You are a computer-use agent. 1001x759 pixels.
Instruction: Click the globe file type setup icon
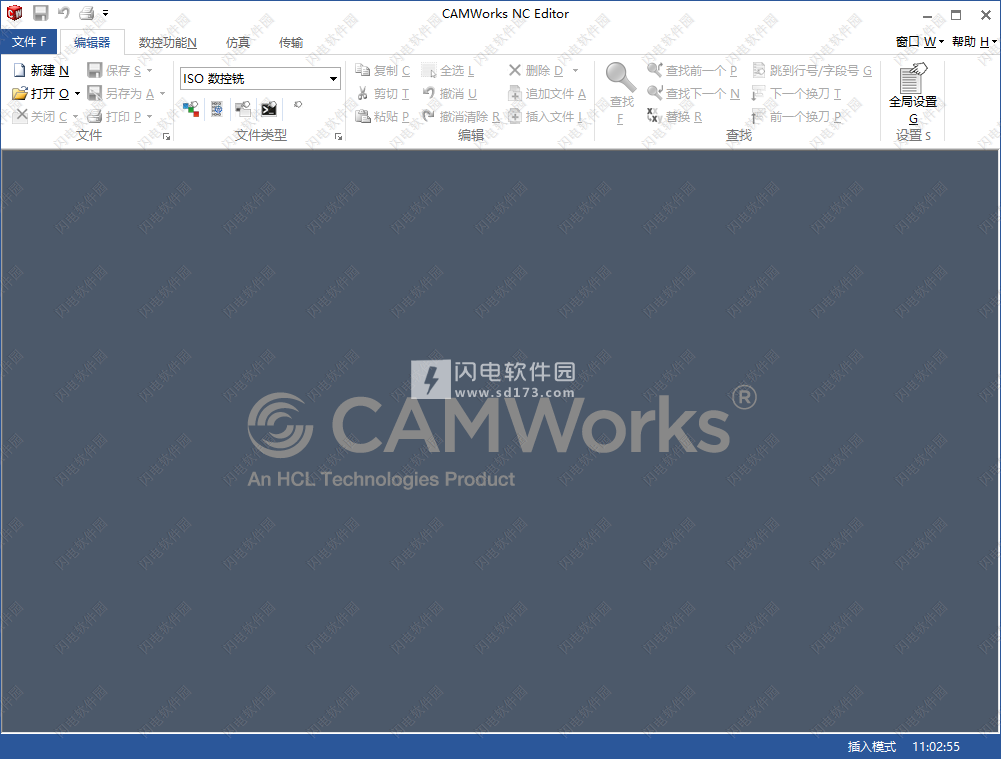coord(217,109)
